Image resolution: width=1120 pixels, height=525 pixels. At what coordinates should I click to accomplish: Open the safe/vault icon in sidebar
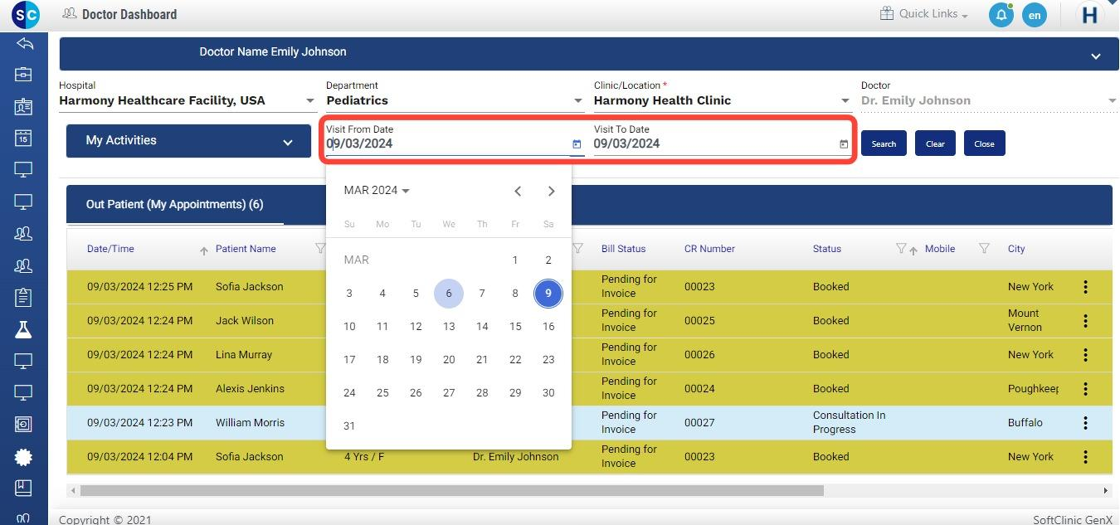(24, 424)
